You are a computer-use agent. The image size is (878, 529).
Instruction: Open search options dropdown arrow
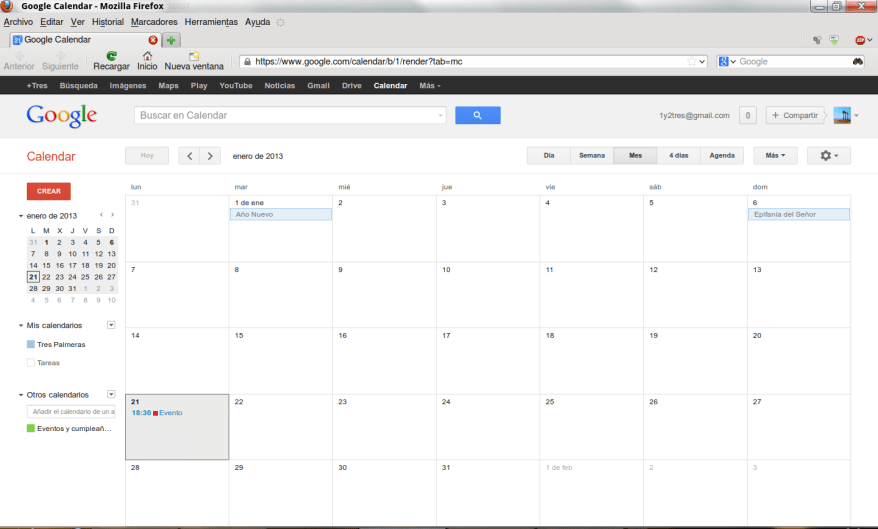440,115
